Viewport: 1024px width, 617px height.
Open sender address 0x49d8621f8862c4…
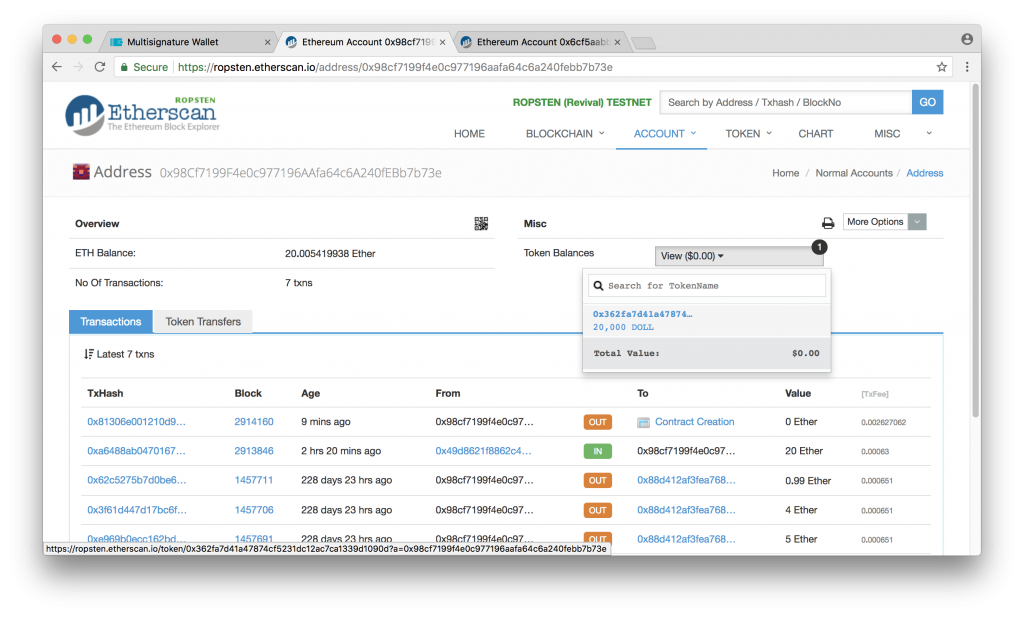483,451
